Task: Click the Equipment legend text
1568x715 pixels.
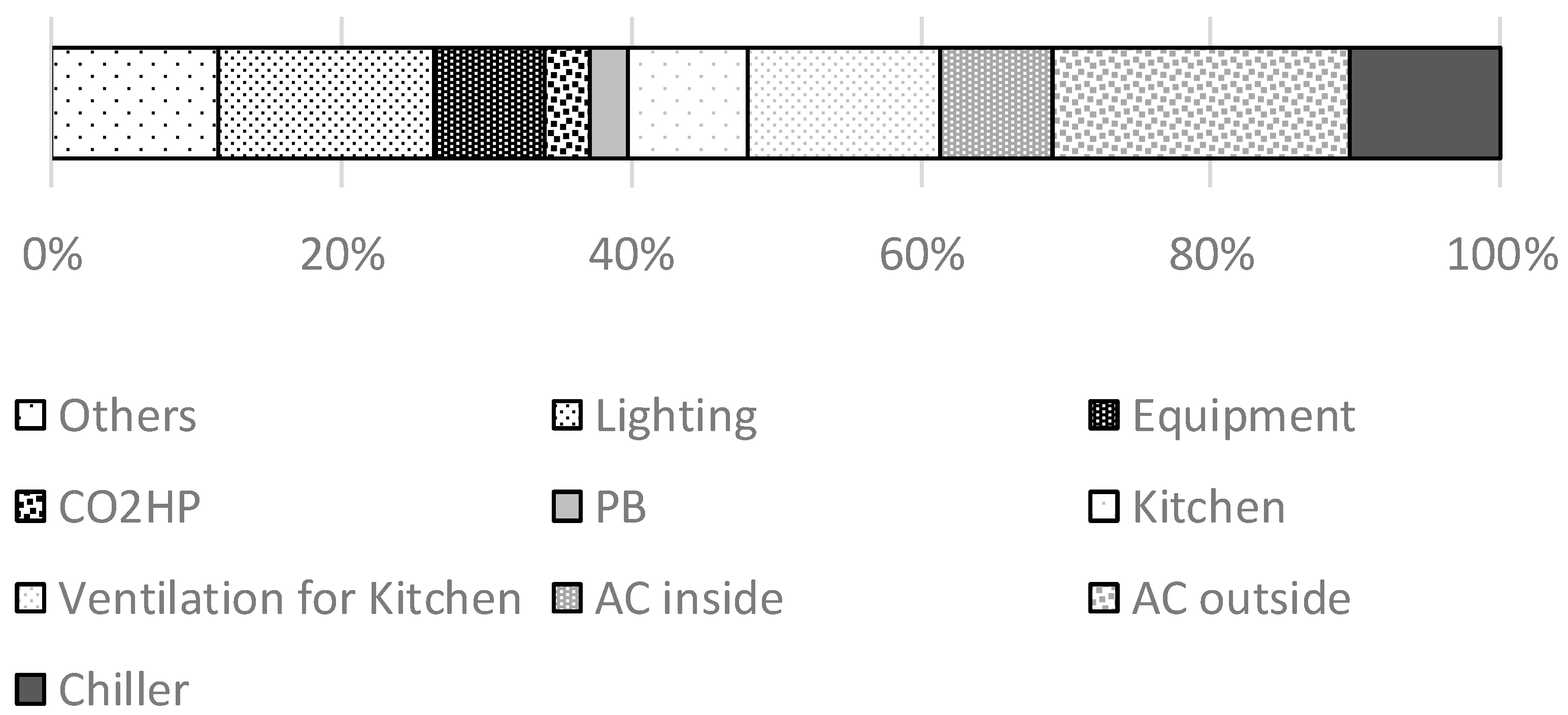Action: pos(1244,416)
